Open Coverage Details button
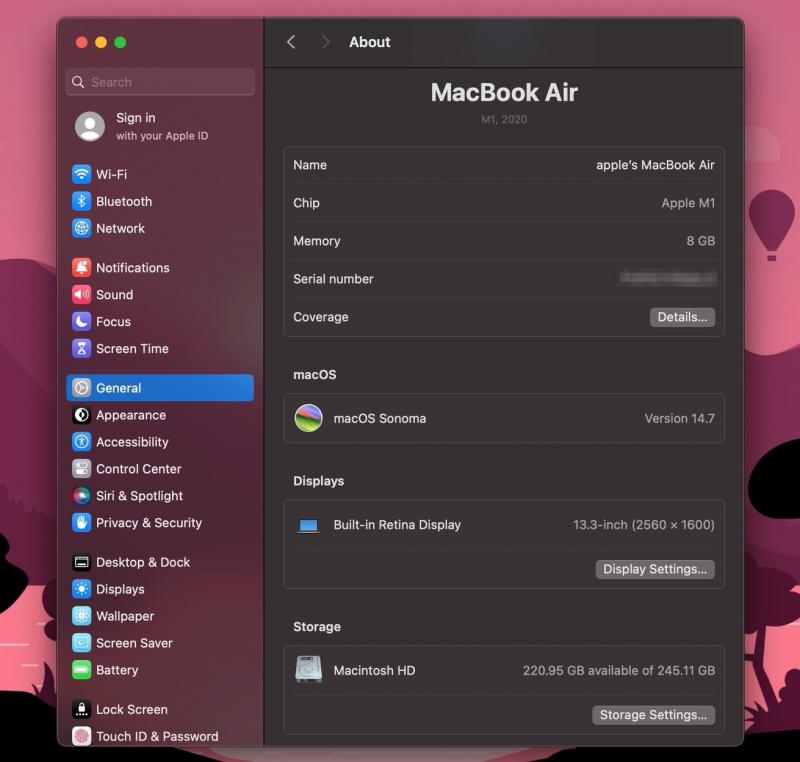Image resolution: width=800 pixels, height=762 pixels. (x=682, y=317)
